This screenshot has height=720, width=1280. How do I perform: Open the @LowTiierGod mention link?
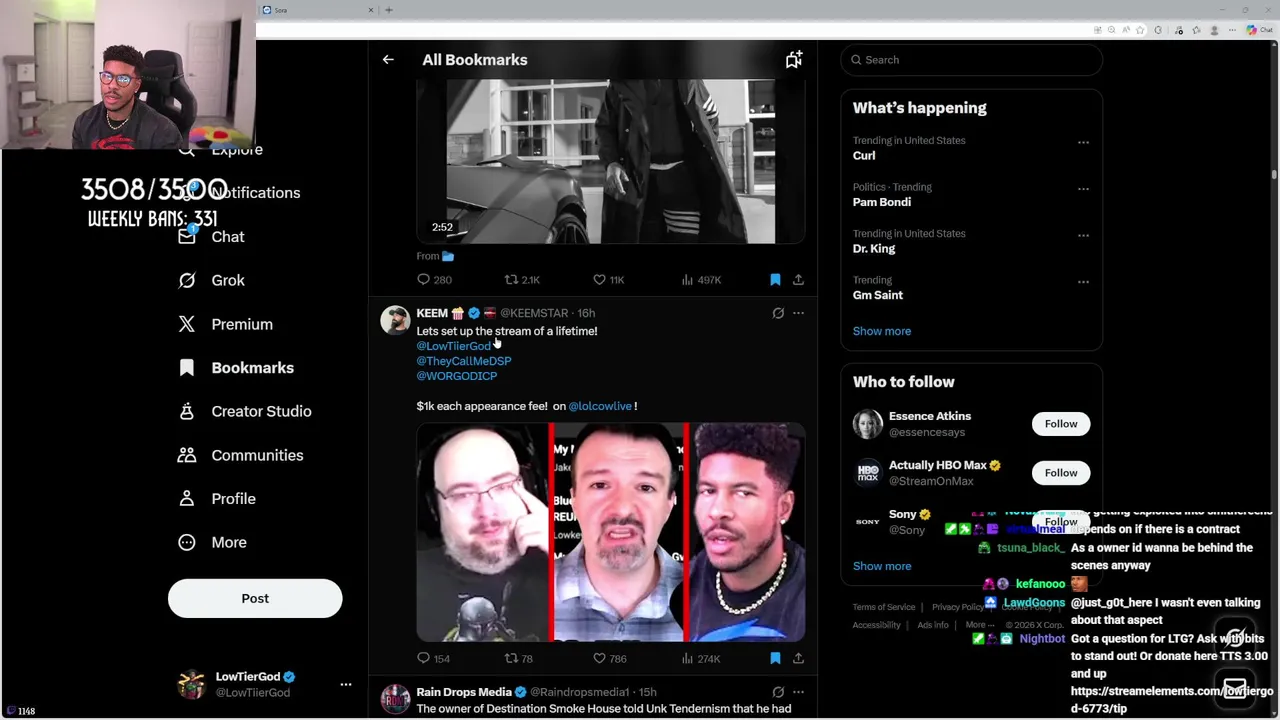(453, 346)
